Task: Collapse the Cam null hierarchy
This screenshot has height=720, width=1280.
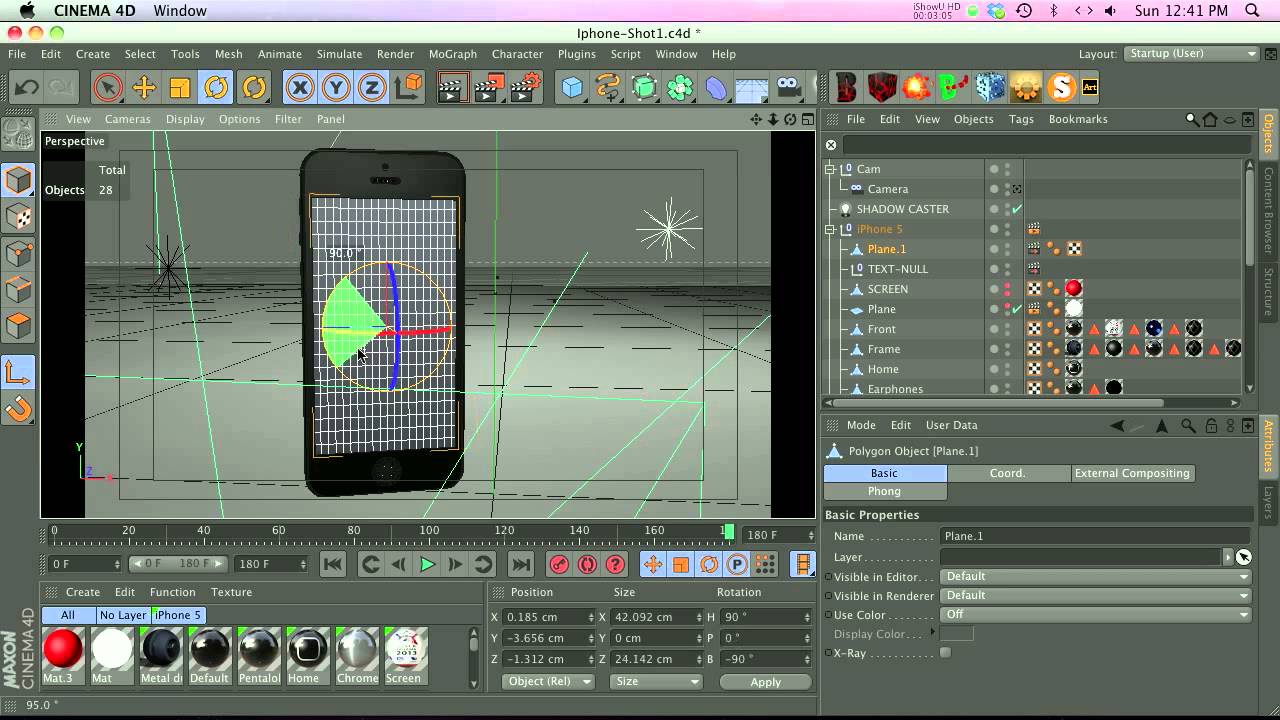Action: 830,169
